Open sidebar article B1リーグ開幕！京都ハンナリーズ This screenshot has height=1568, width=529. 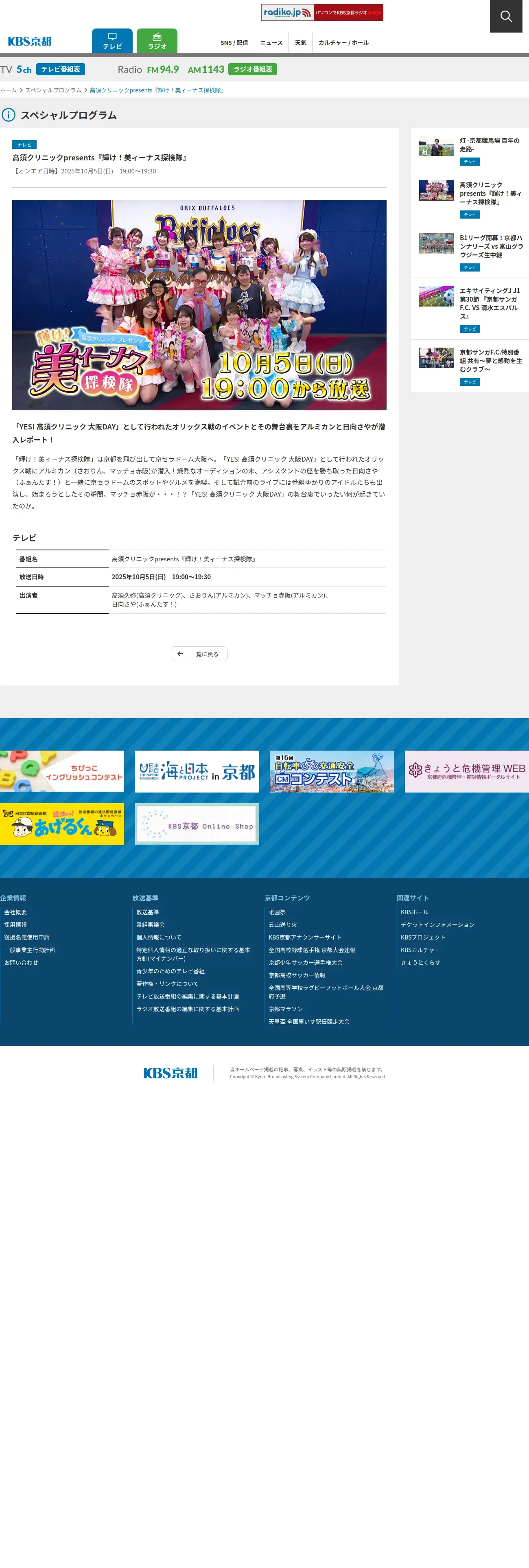pyautogui.click(x=491, y=247)
